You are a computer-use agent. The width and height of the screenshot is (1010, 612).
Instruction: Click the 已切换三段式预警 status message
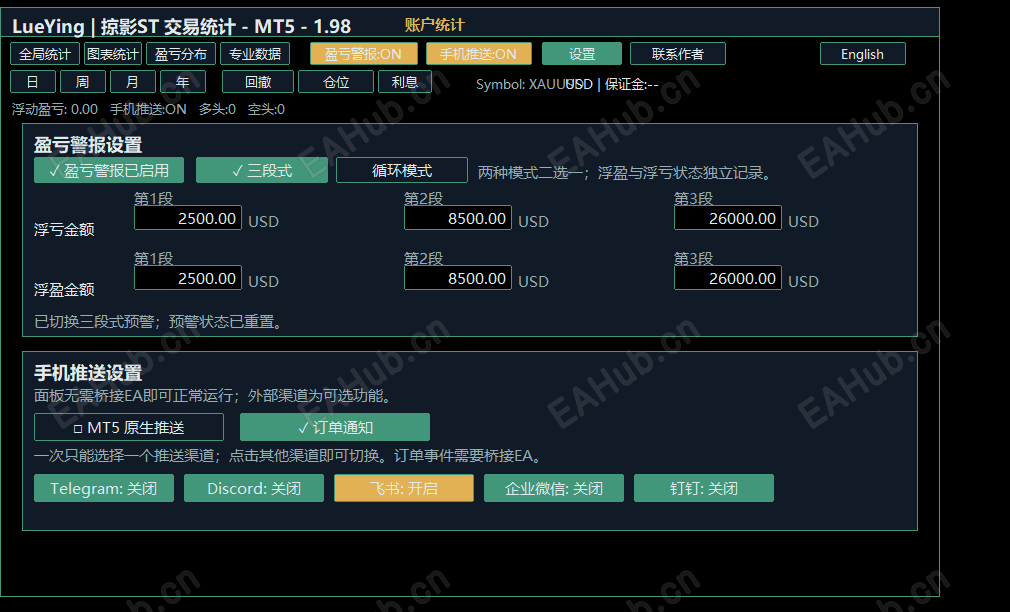(x=159, y=321)
